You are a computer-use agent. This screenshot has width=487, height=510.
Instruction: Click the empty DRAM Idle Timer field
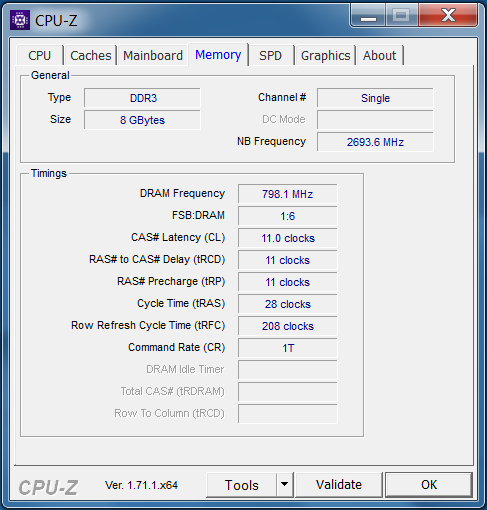pos(288,370)
